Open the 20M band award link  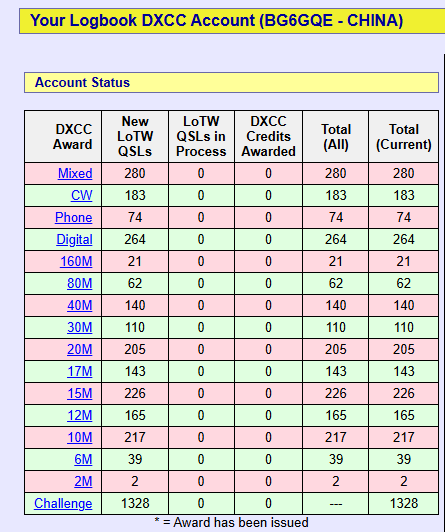tap(80, 349)
